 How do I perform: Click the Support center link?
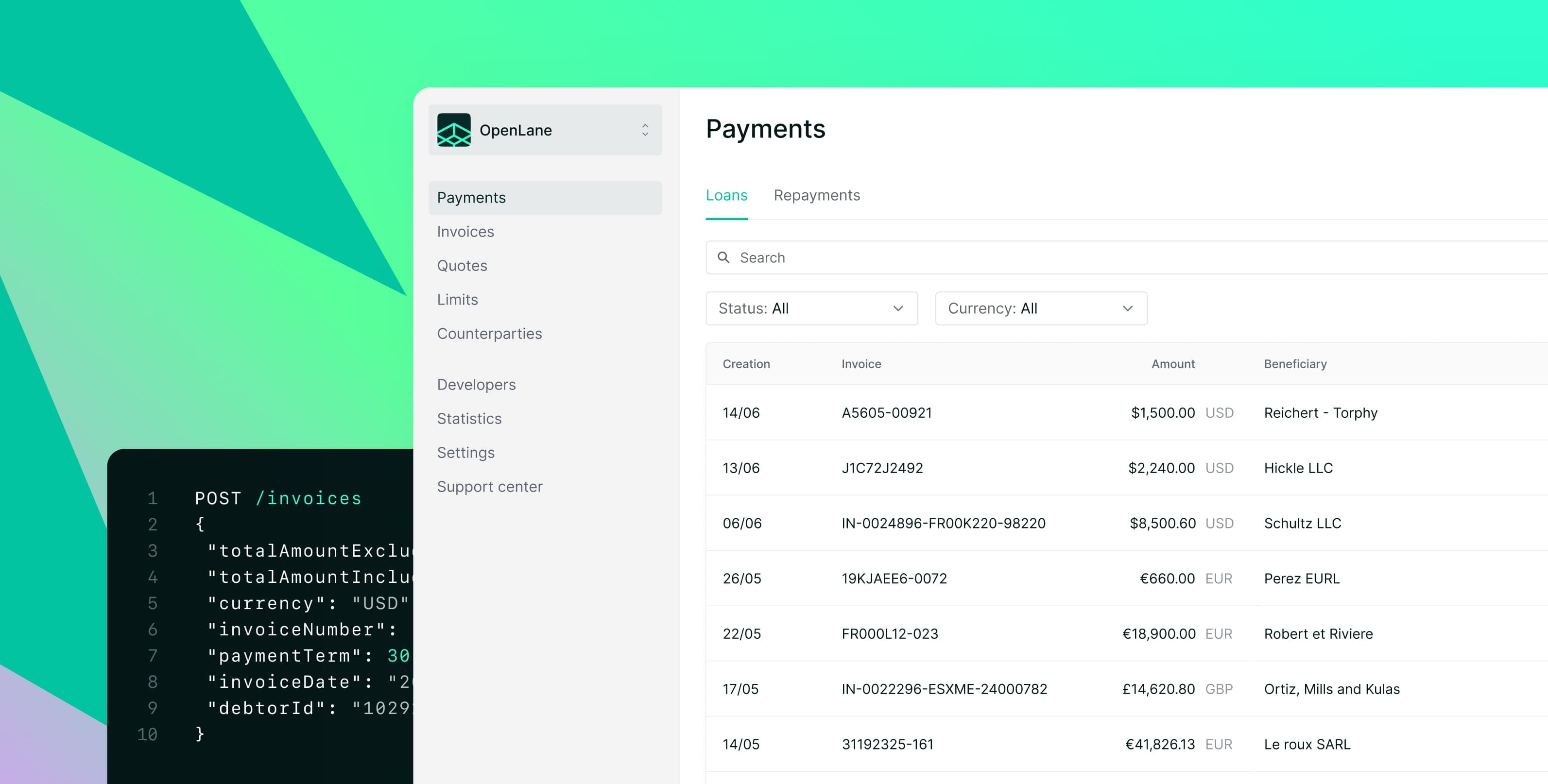(x=489, y=487)
